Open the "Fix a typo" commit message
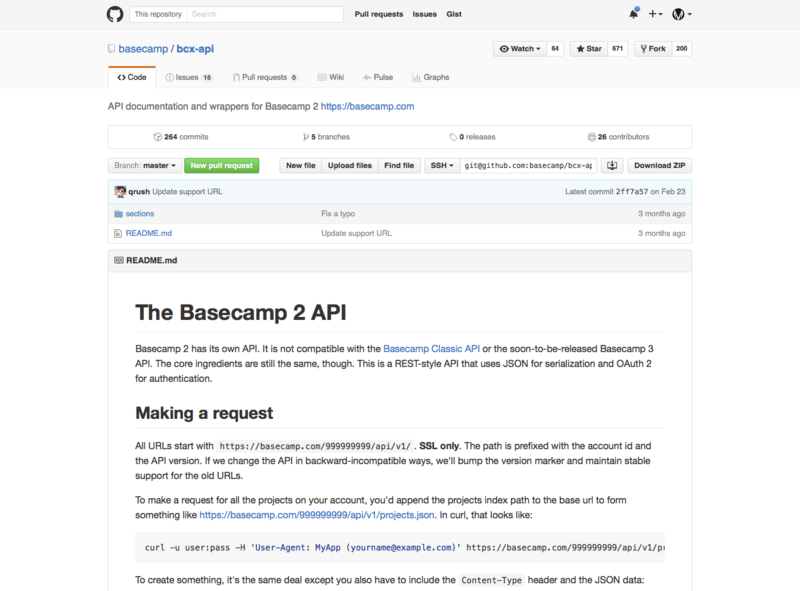 click(338, 214)
